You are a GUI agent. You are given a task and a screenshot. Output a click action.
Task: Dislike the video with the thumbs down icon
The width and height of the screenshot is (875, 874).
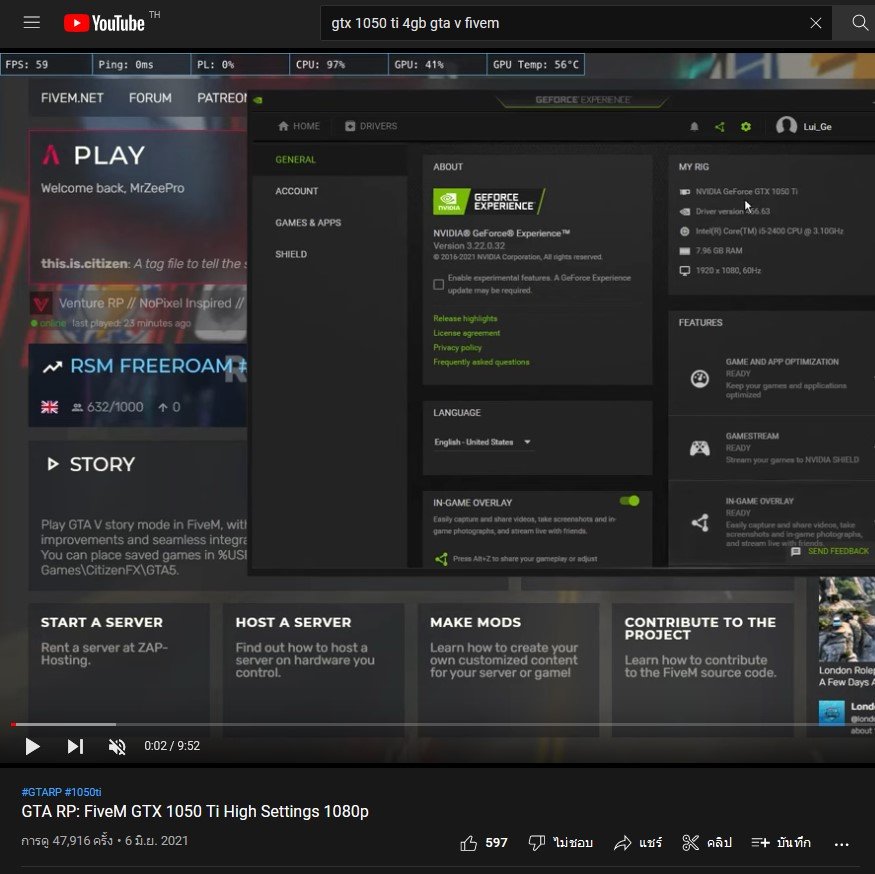pos(537,843)
